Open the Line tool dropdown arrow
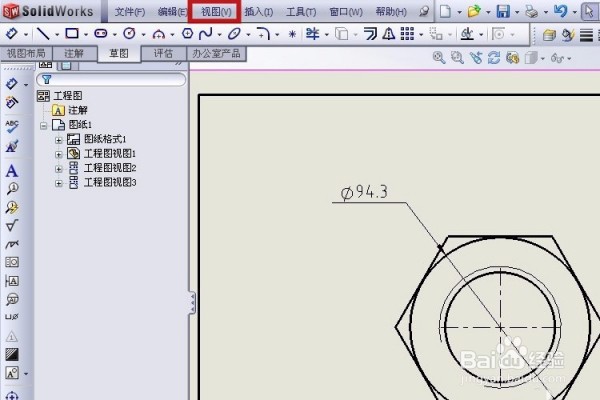Image resolution: width=600 pixels, height=400 pixels. [x=57, y=34]
